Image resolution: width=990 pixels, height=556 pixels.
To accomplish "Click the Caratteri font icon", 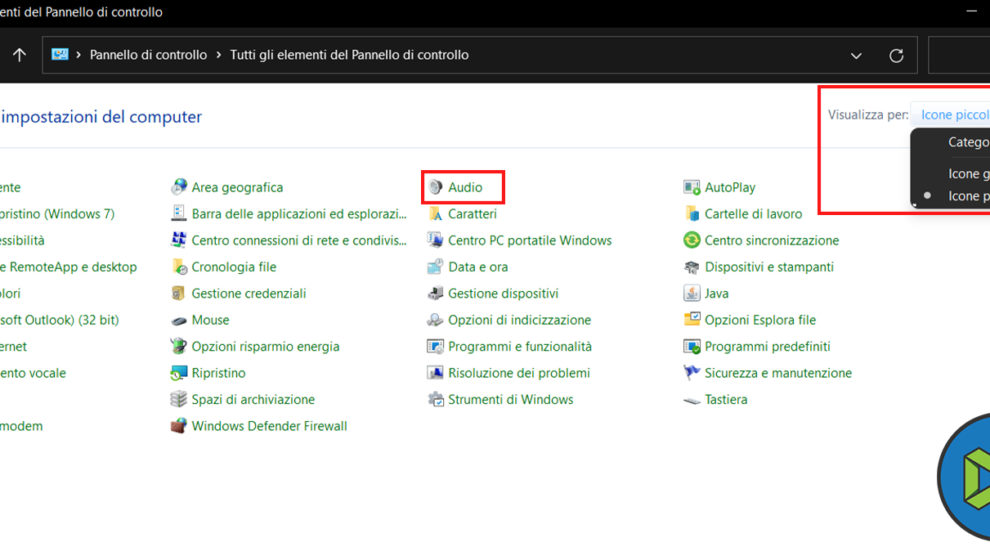I will (436, 213).
